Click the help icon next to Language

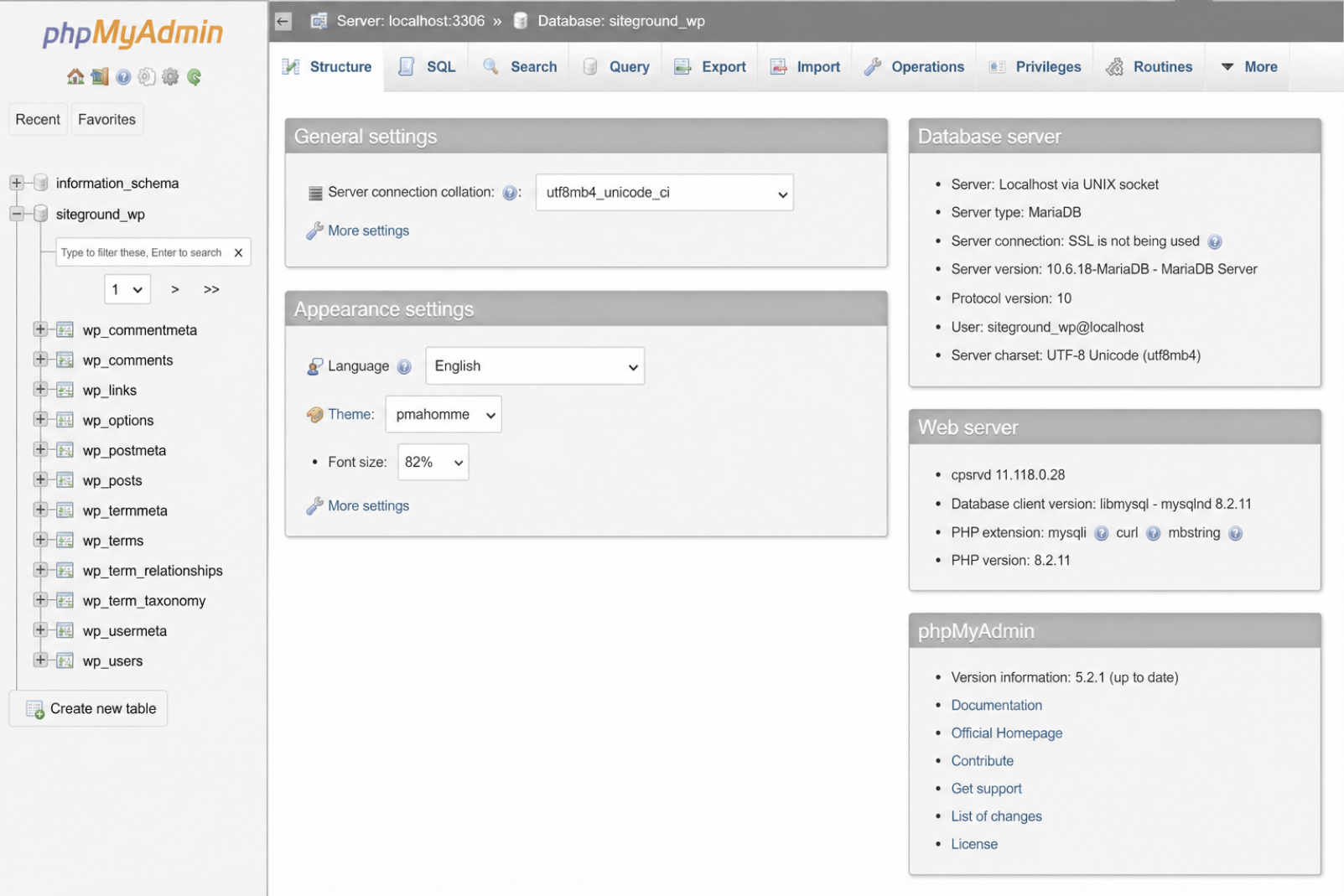click(404, 366)
